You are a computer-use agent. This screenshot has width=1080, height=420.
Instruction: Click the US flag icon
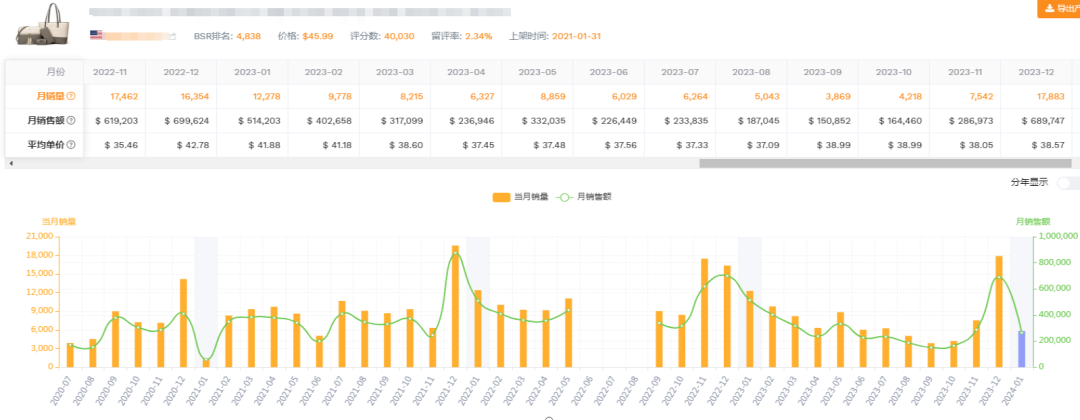point(96,35)
